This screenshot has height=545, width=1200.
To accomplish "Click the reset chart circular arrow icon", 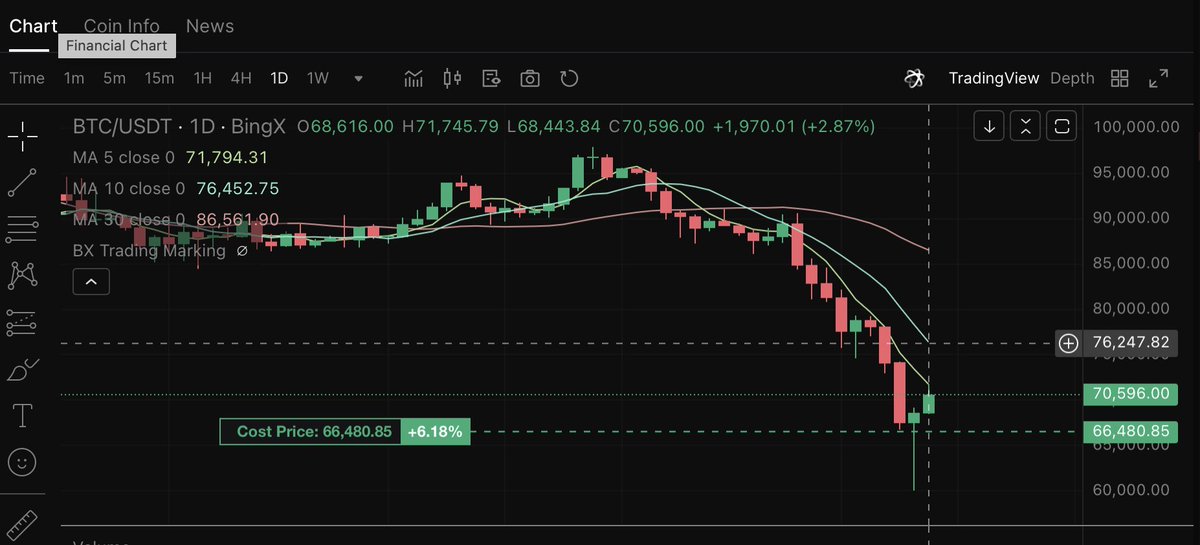I will 569,78.
